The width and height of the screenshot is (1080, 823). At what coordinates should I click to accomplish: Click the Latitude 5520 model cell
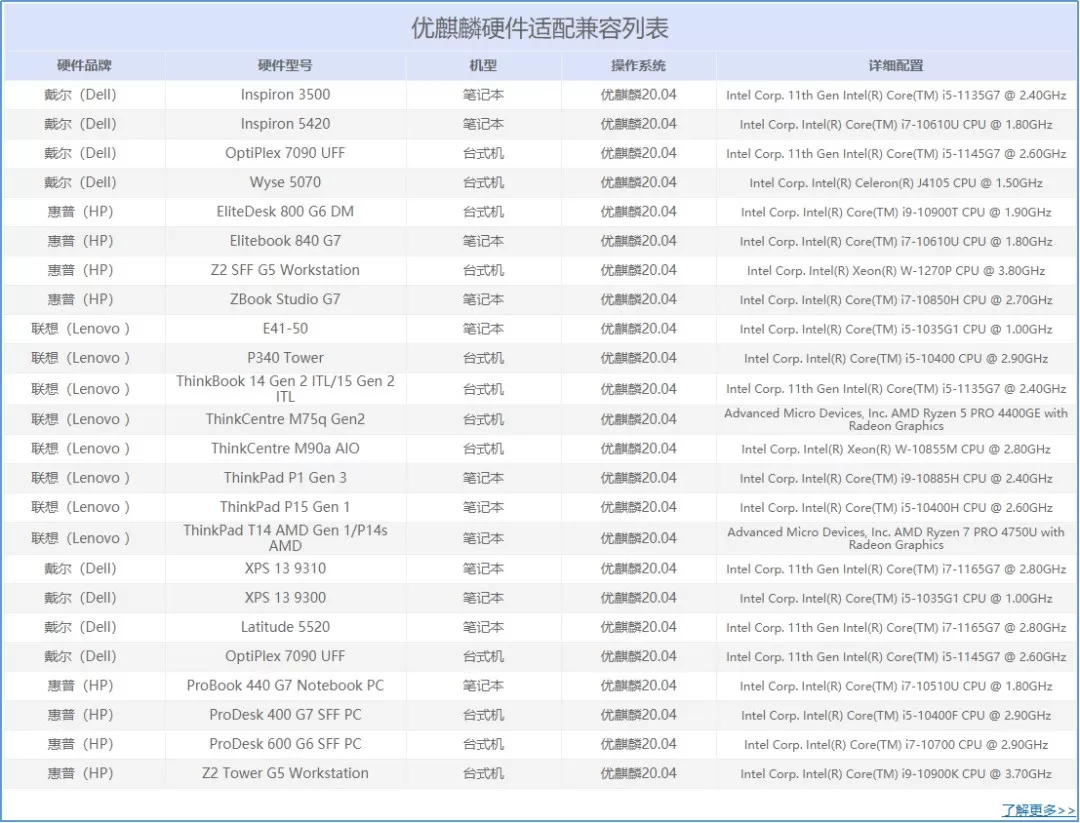(x=285, y=627)
